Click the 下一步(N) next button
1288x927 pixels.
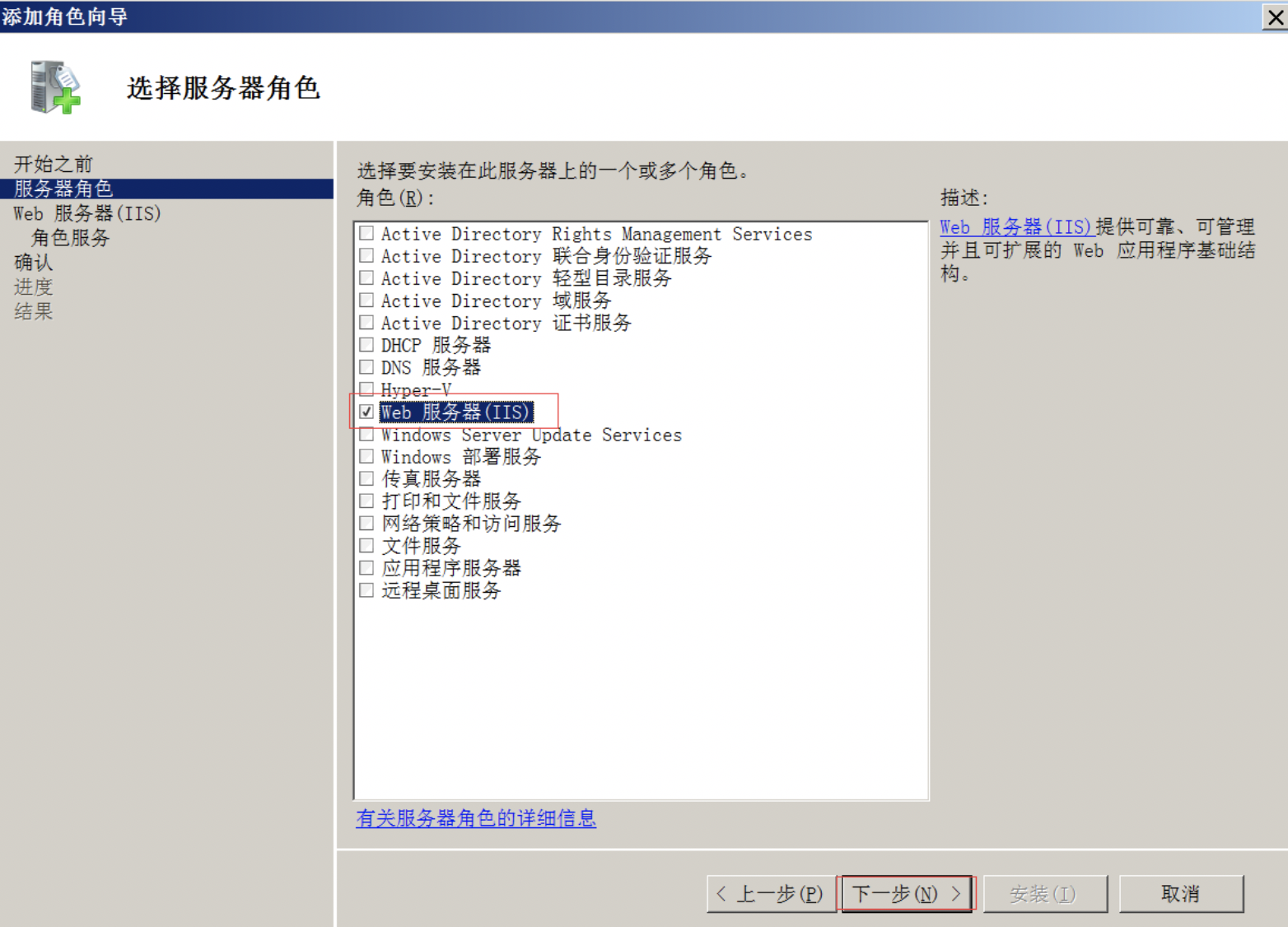(x=907, y=893)
